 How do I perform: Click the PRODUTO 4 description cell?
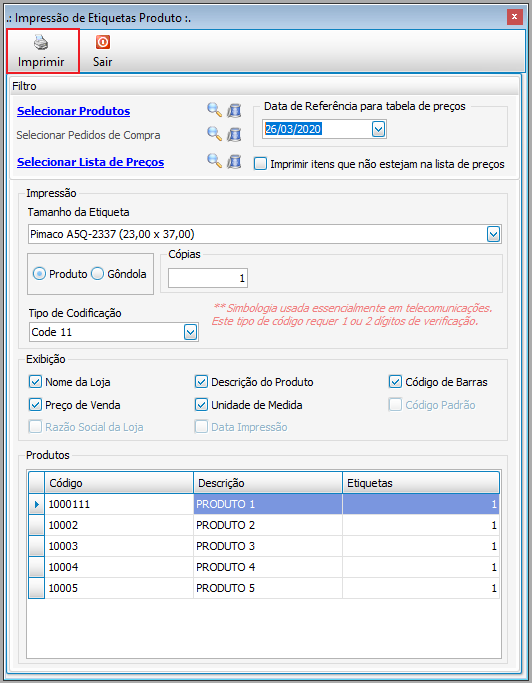coord(268,567)
